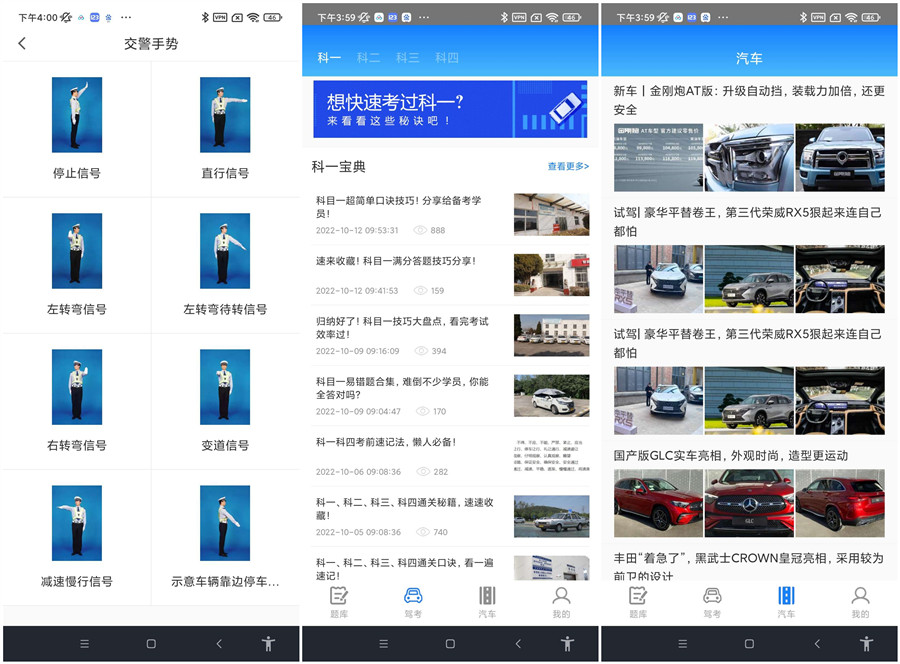Open the 示意车辆靠边停车 gesture picture
Viewport: 900px width, 664px height.
coord(225,523)
